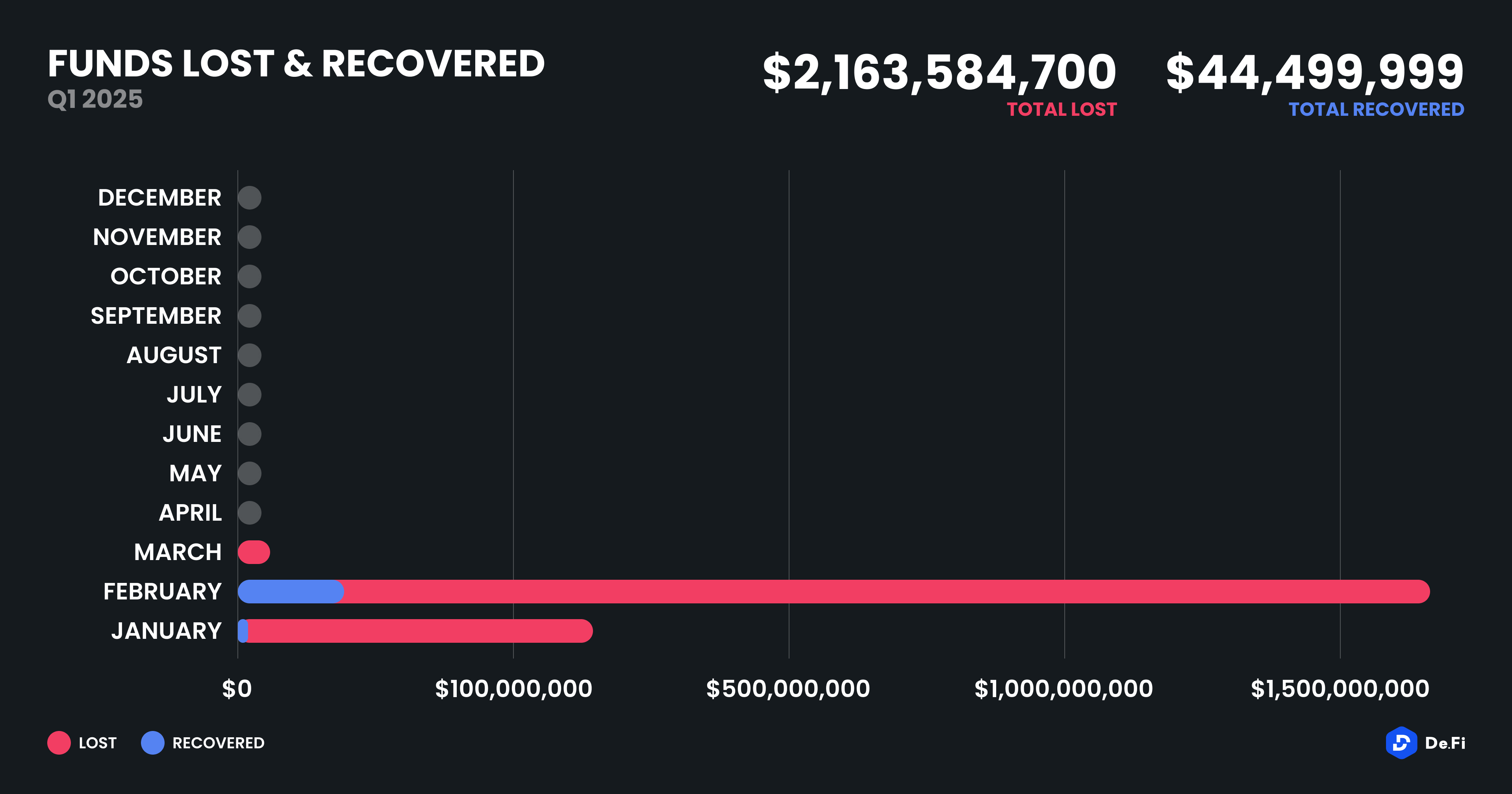
Task: Click the red lost portion of FEBRUARY bar
Action: click(880, 592)
